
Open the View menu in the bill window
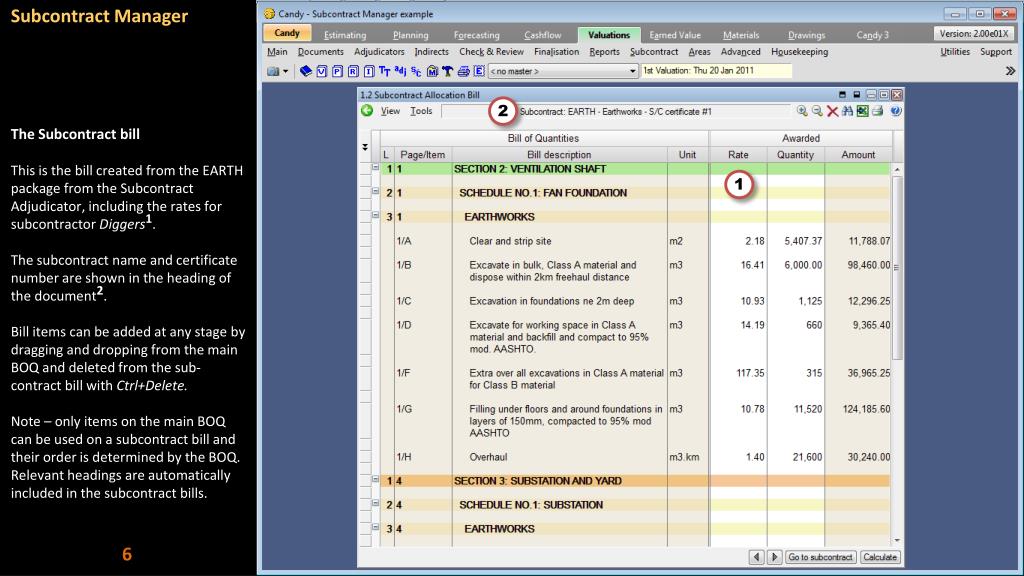(391, 111)
